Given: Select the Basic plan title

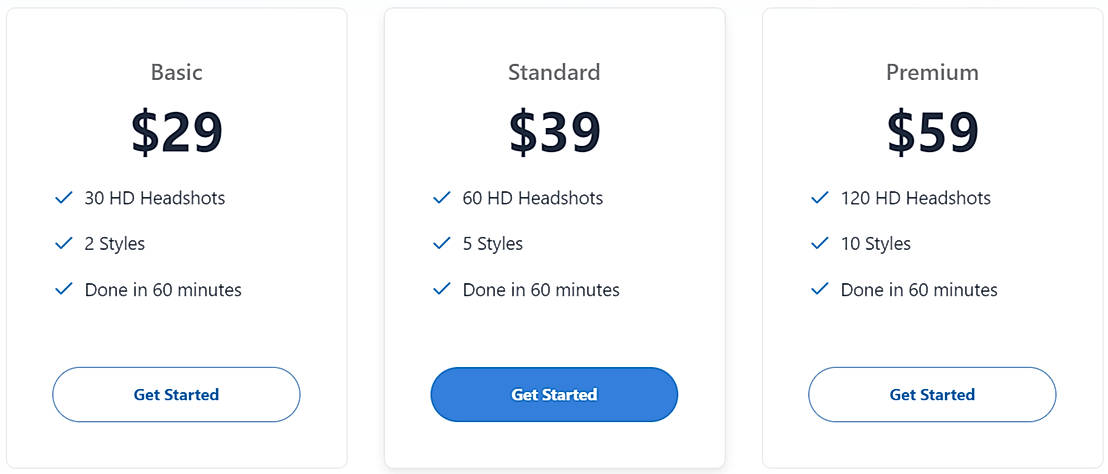Looking at the screenshot, I should (176, 72).
